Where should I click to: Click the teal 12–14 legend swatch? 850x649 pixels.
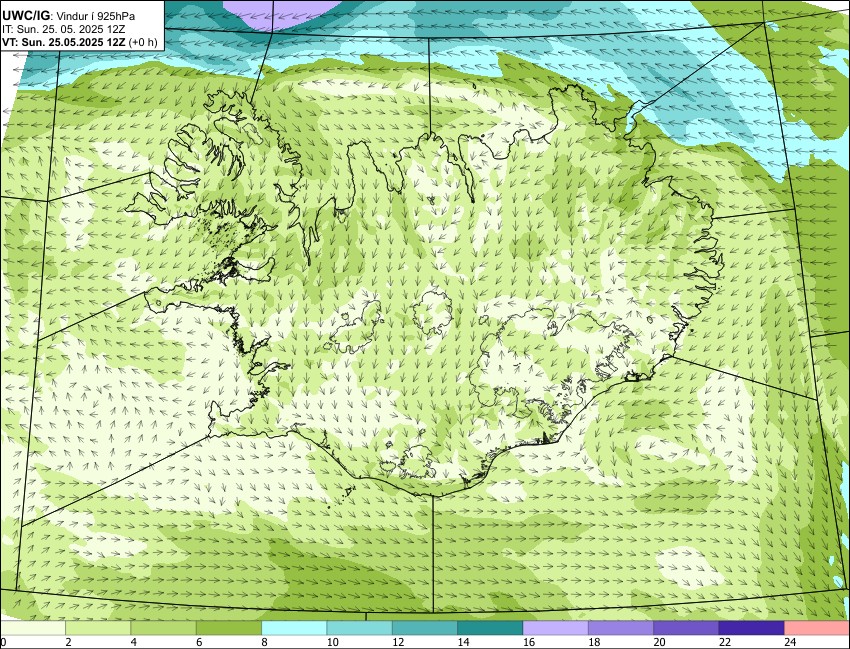(x=424, y=628)
